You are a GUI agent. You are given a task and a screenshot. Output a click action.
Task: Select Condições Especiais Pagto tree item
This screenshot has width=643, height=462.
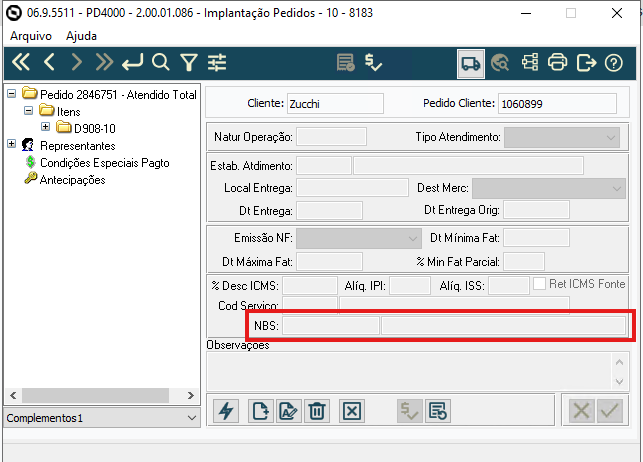point(105,163)
